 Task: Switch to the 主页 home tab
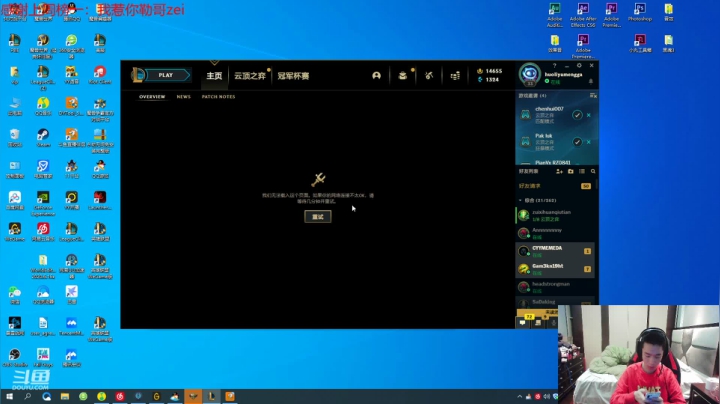(214, 76)
